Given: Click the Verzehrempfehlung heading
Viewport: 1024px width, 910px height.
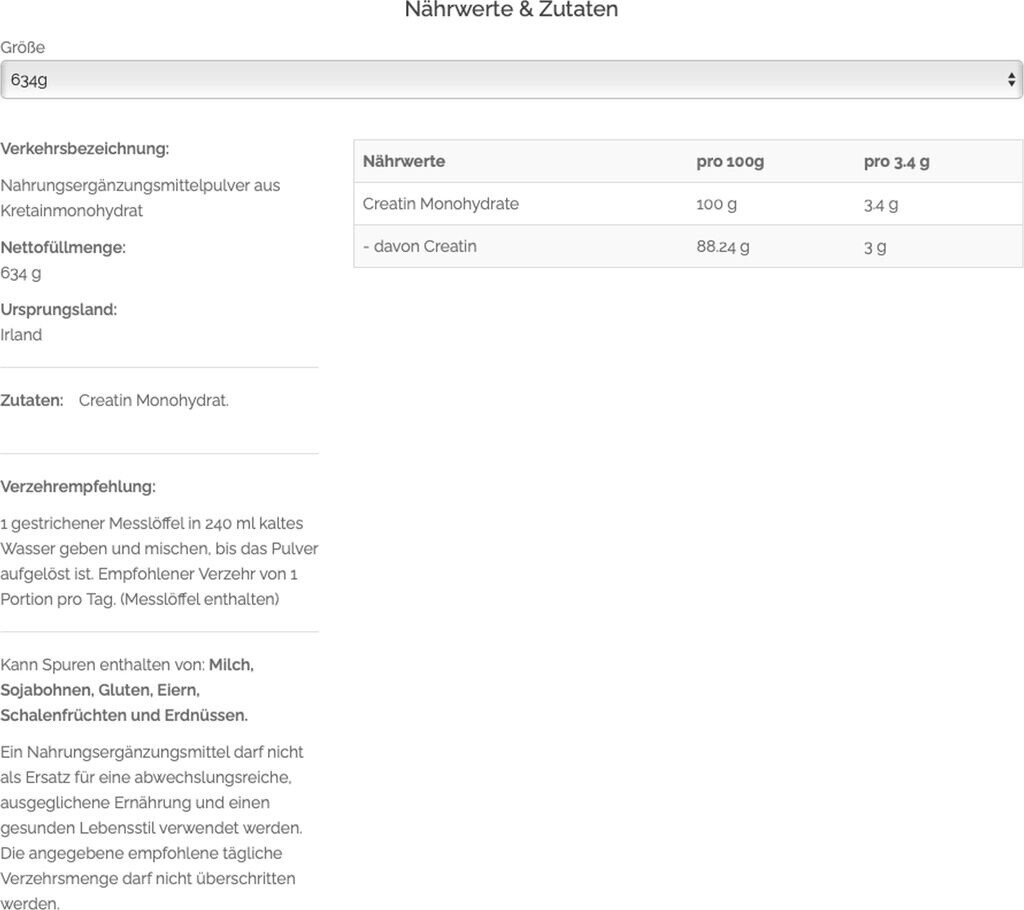Looking at the screenshot, I should pyautogui.click(x=78, y=487).
